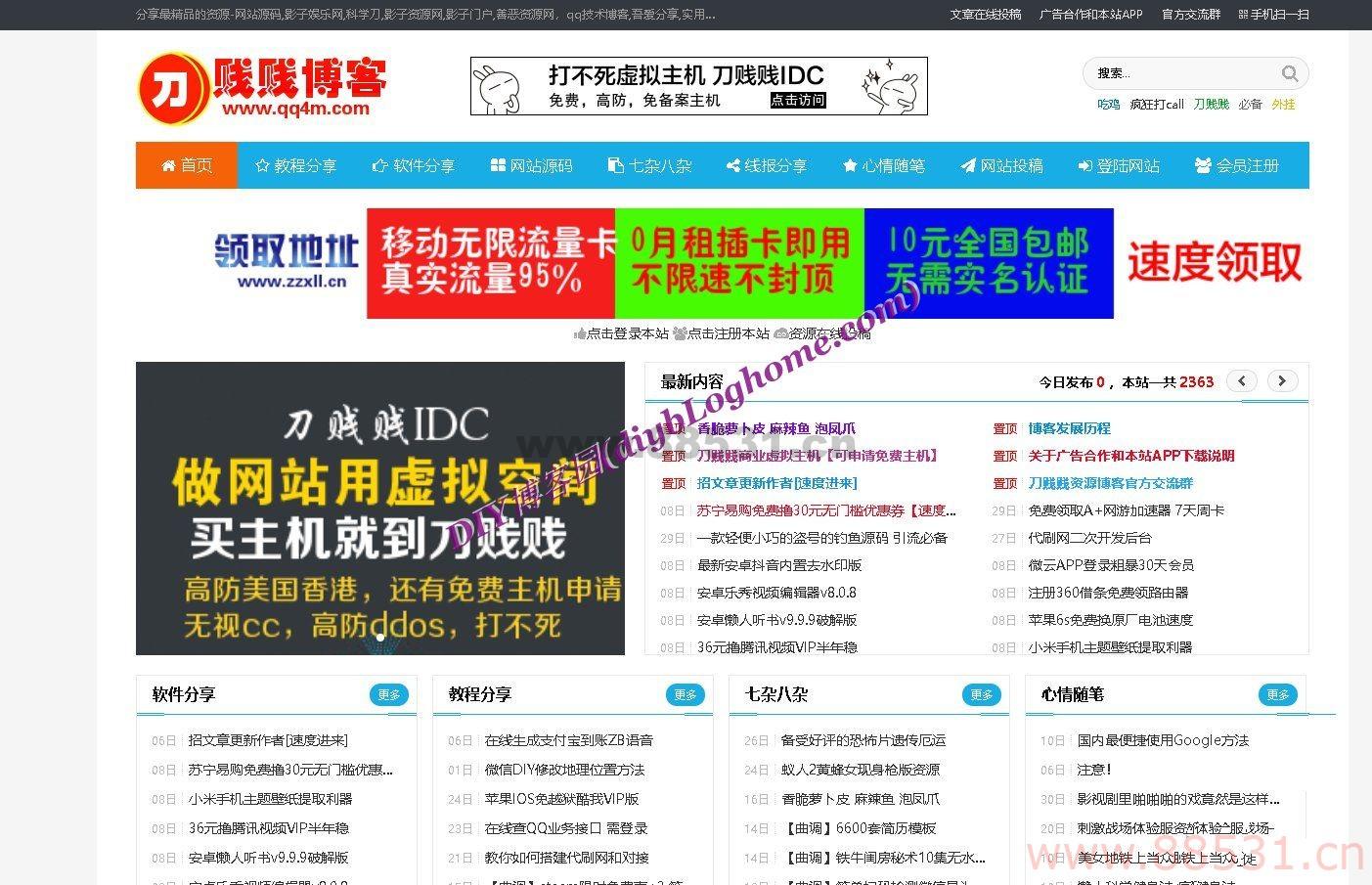
Task: Click 手机扫一扫 QR link
Action: pyautogui.click(x=1273, y=15)
